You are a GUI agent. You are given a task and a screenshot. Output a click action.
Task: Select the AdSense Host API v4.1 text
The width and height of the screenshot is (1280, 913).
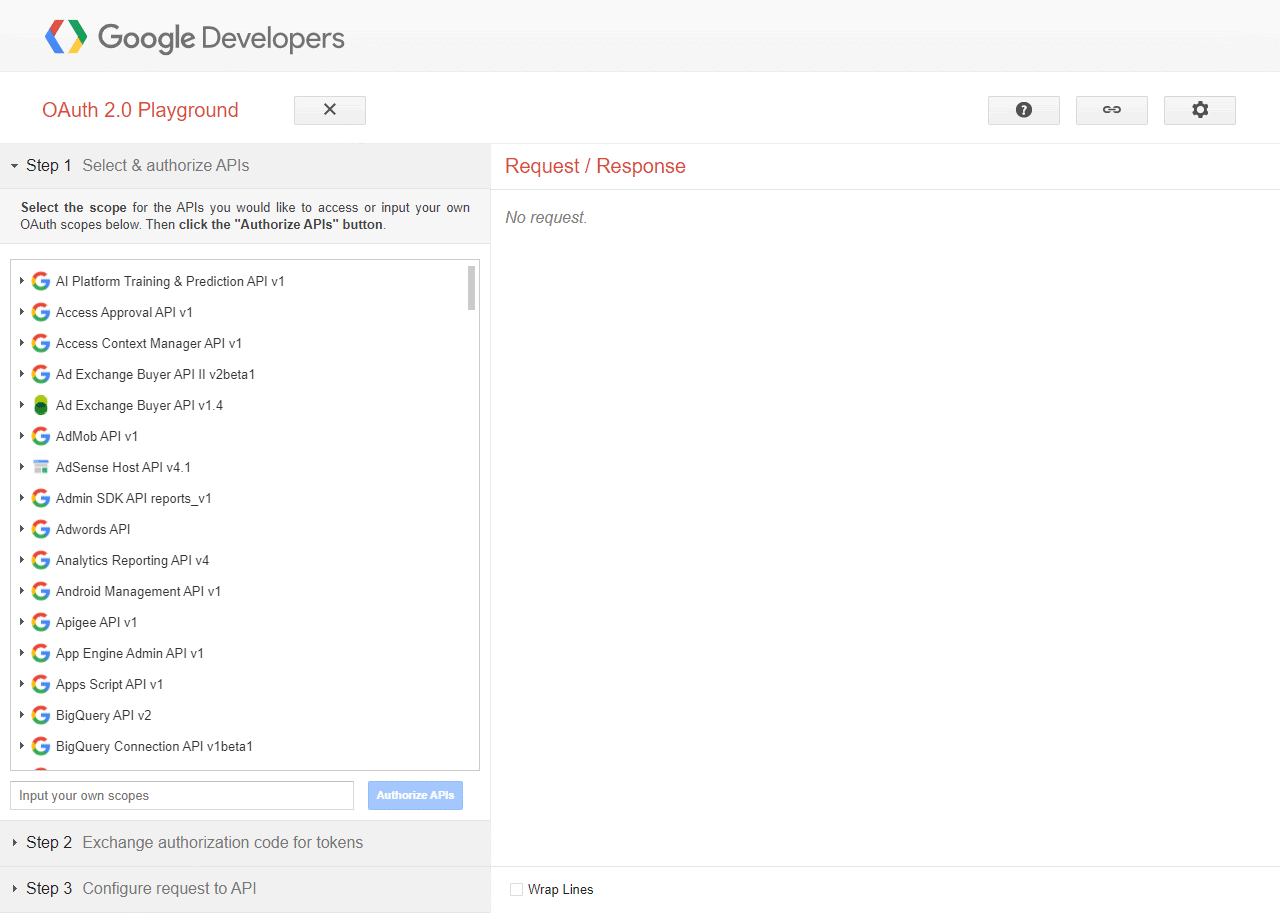123,467
